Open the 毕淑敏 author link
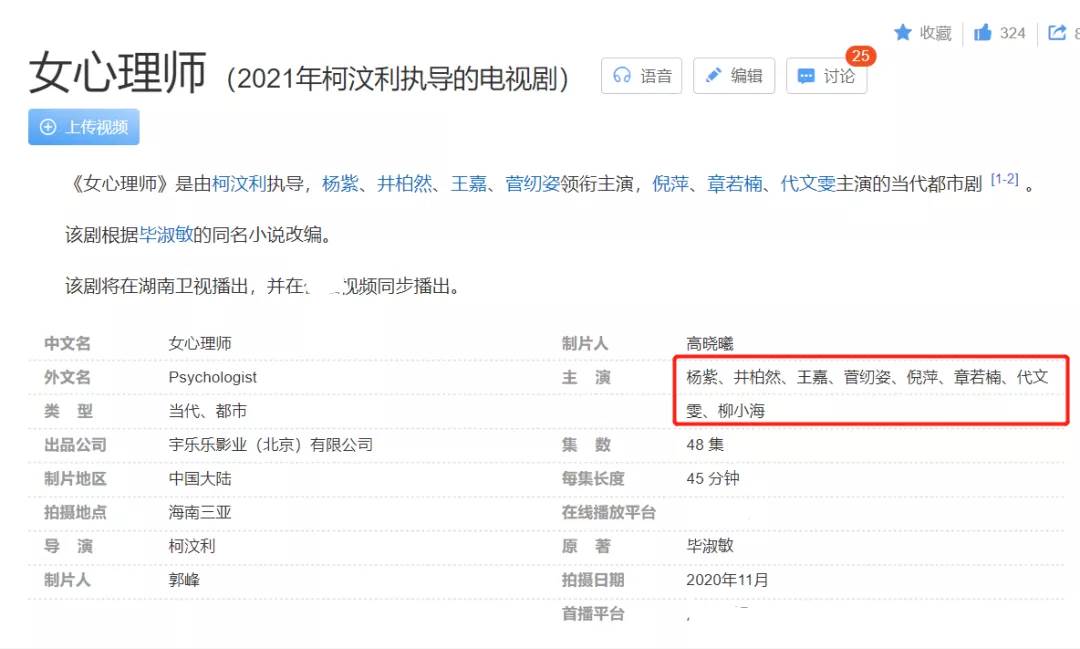 coord(166,234)
